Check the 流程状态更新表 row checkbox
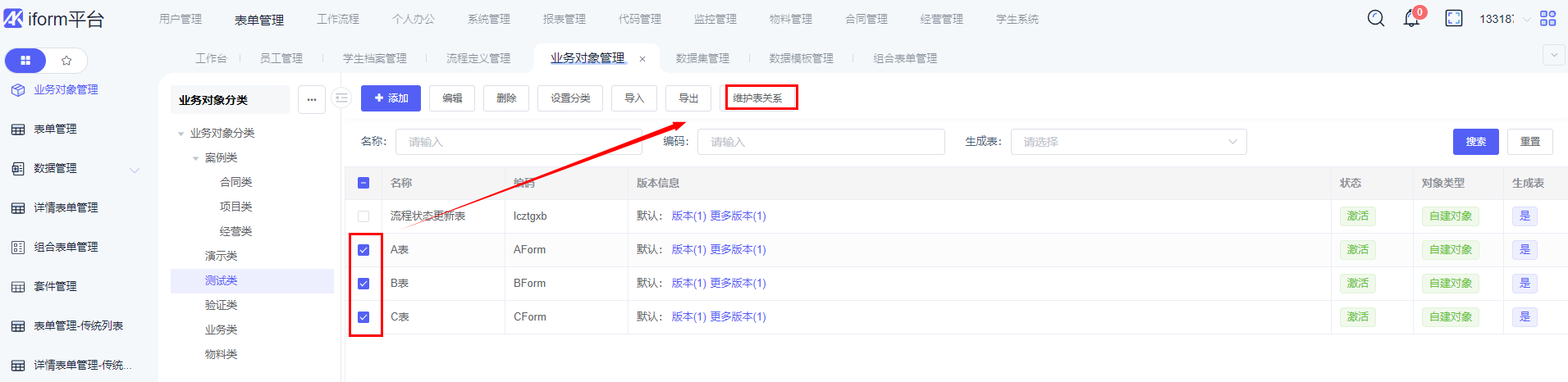 [363, 216]
